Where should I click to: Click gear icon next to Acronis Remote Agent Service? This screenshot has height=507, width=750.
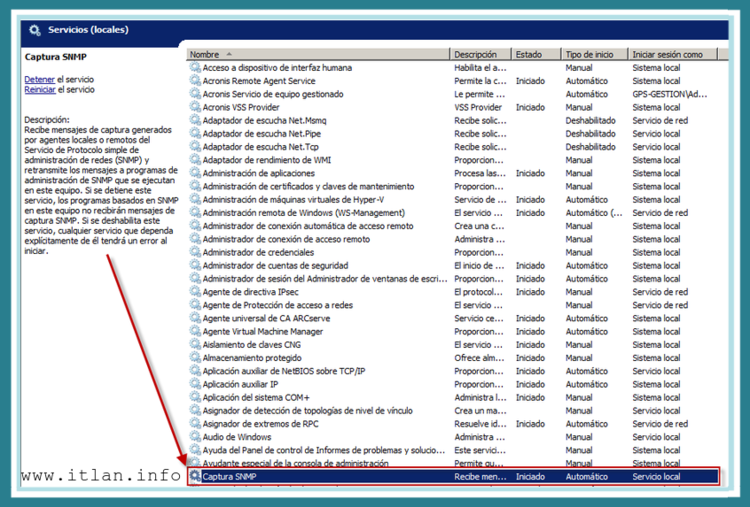click(195, 81)
